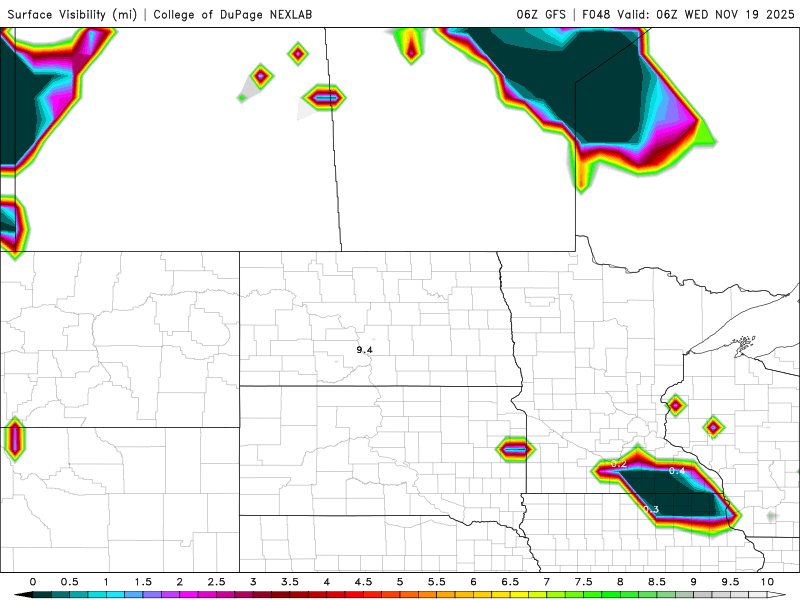Click the 'Surface Visibility (mi)' title text
800x600 pixels.
[72, 15]
